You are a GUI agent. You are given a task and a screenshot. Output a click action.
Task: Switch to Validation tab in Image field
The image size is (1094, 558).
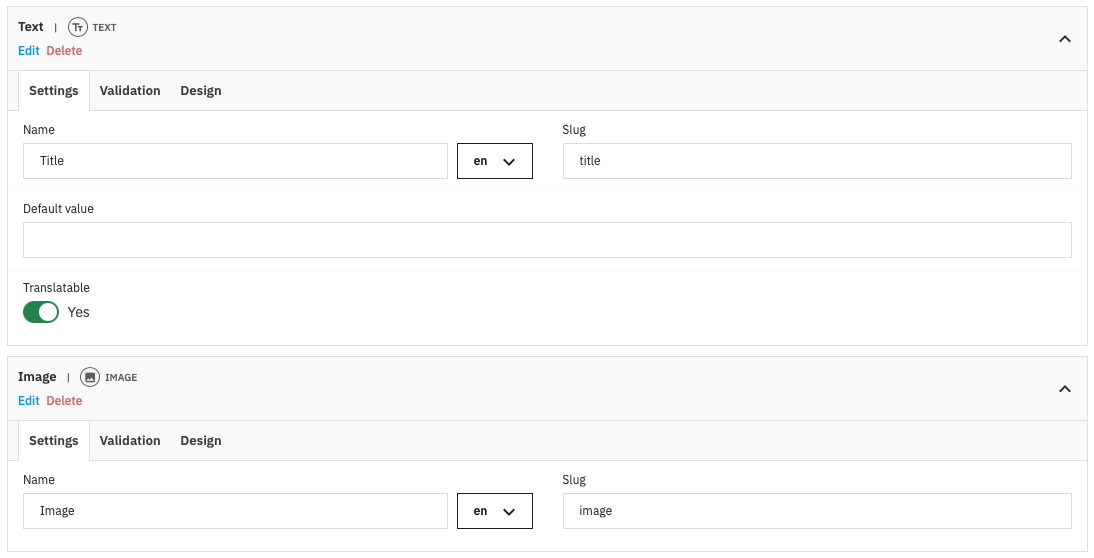click(130, 441)
